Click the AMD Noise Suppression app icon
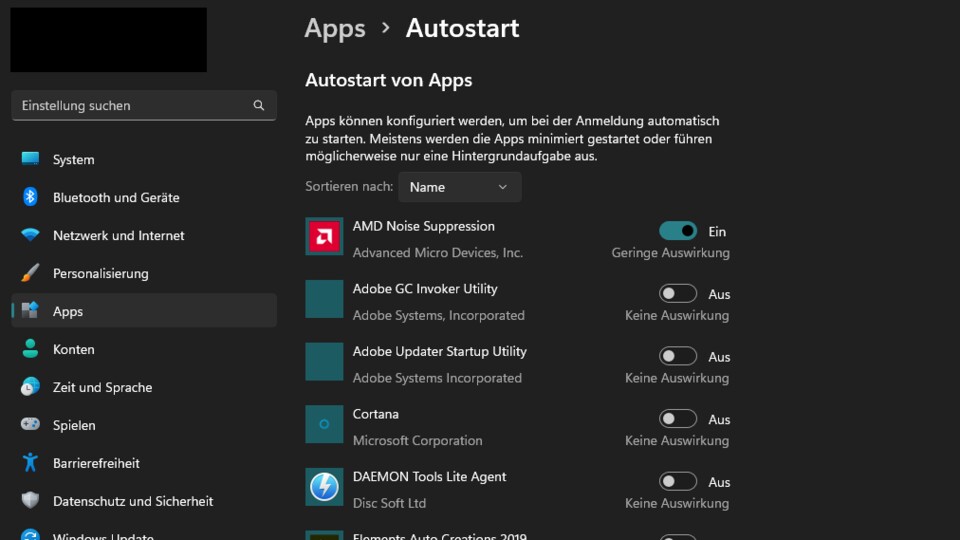The height and width of the screenshot is (540, 960). 324,236
